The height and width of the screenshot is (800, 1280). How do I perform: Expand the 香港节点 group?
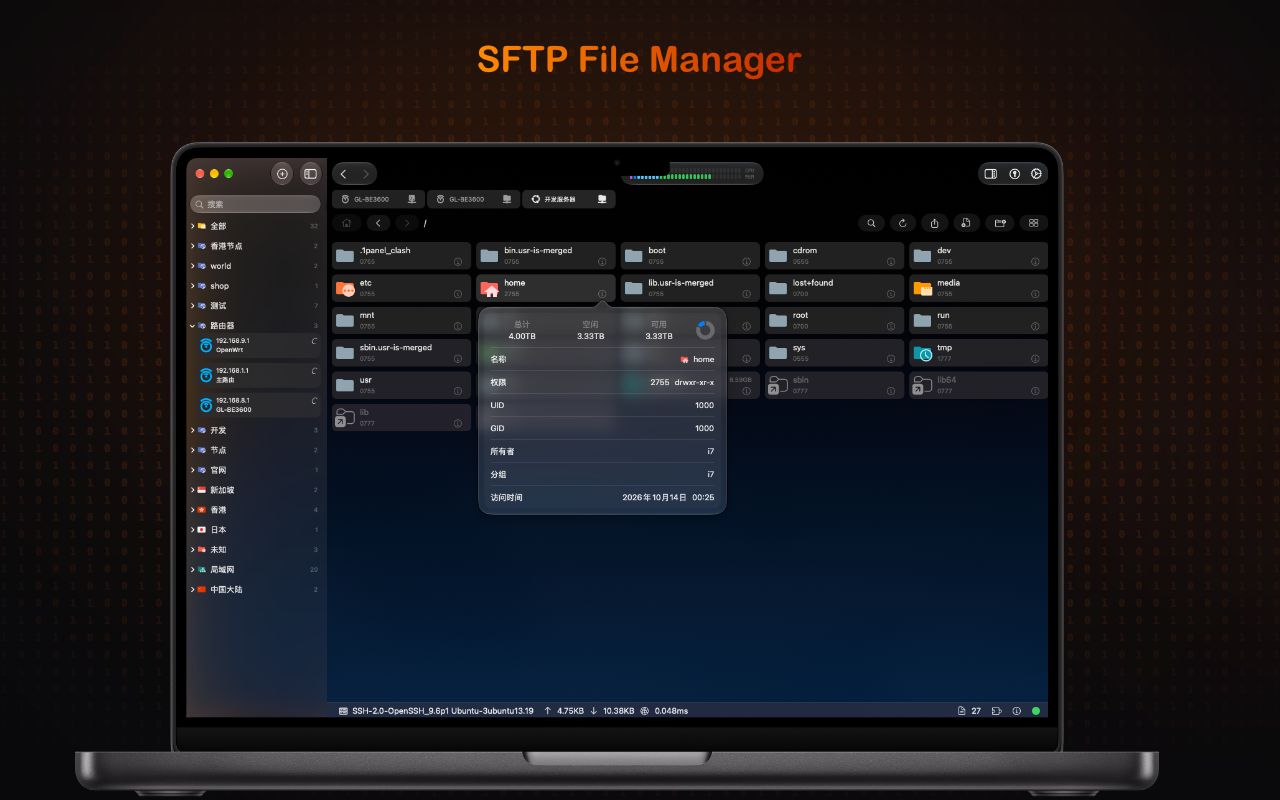pos(192,246)
